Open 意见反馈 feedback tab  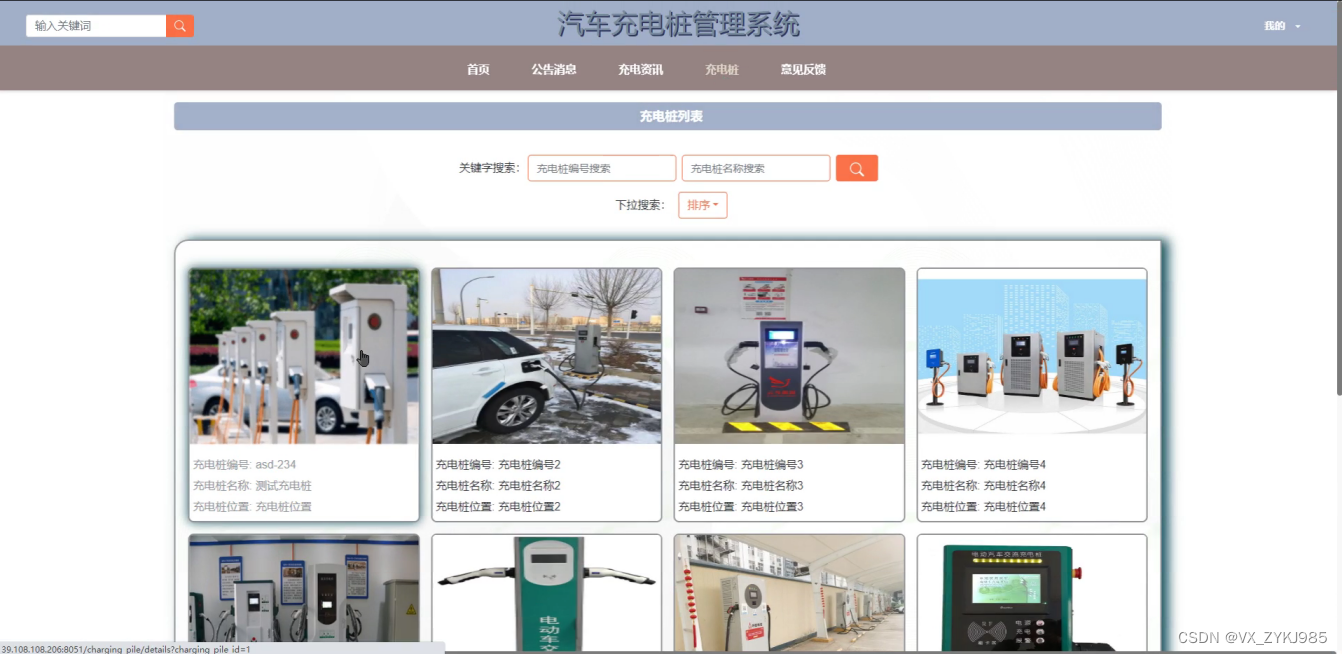click(803, 70)
